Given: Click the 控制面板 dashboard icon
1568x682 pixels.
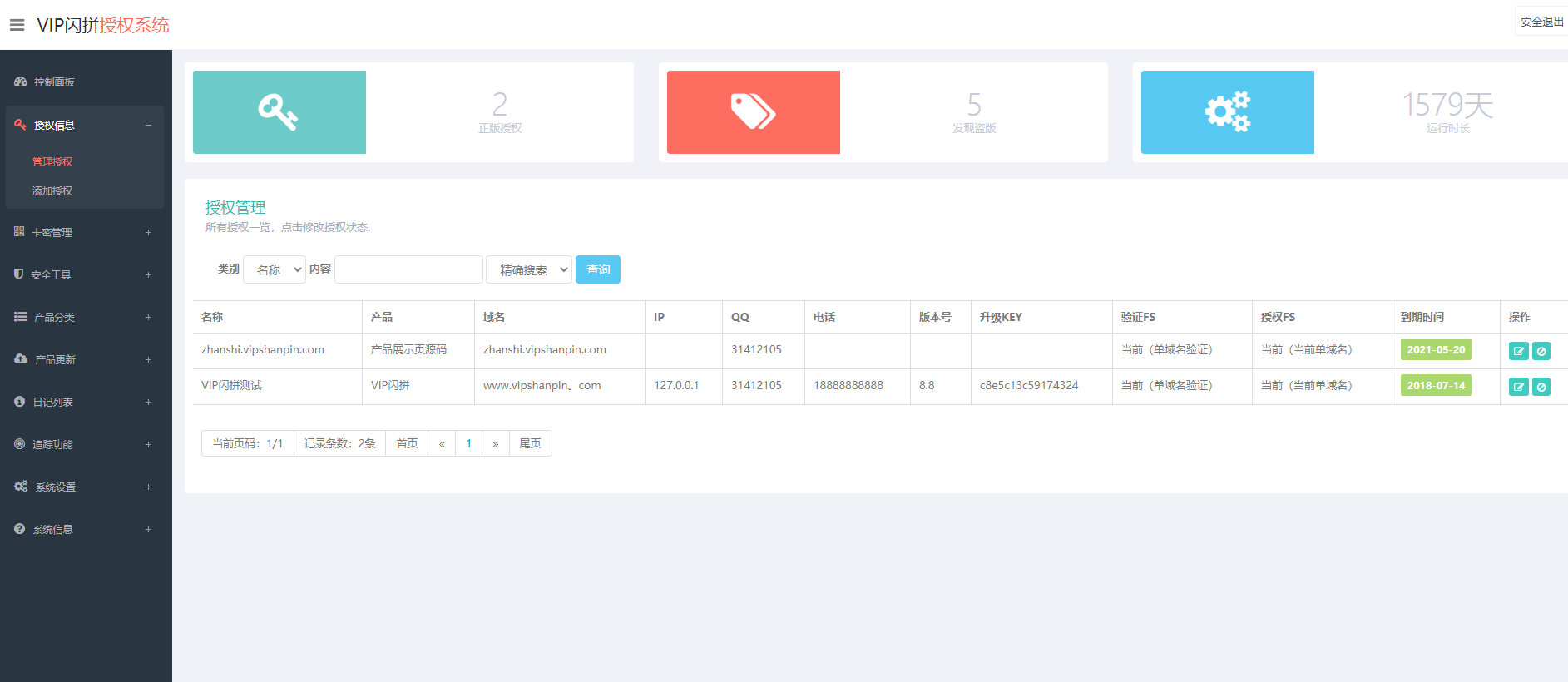Looking at the screenshot, I should [x=20, y=82].
